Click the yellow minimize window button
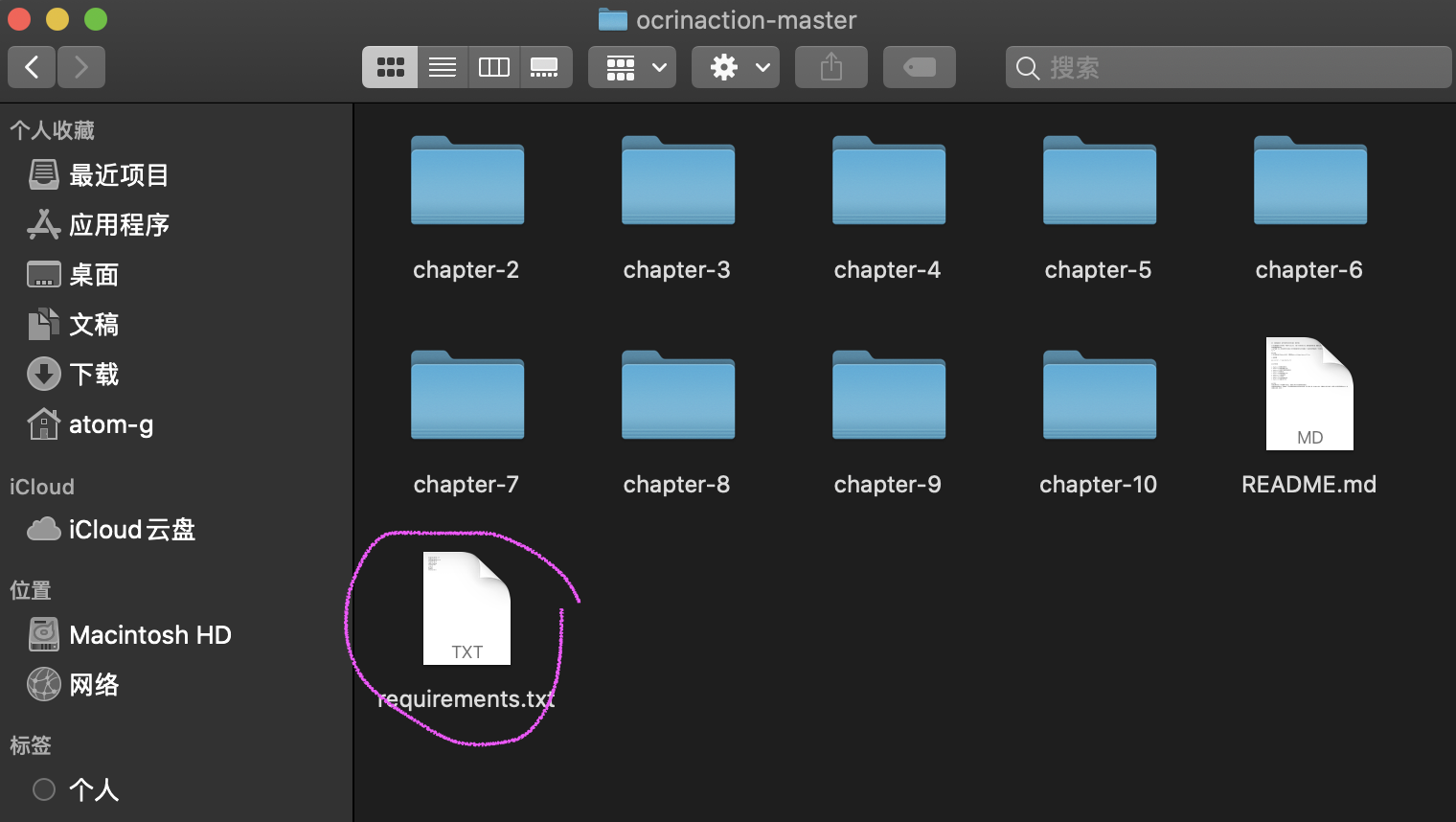 [57, 19]
